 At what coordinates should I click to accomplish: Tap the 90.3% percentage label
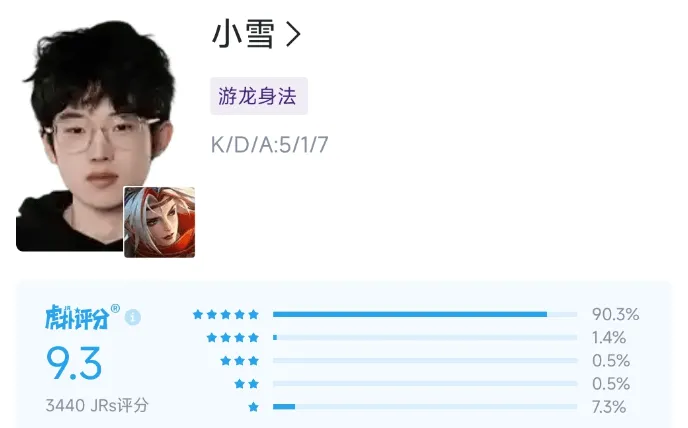pyautogui.click(x=615, y=314)
